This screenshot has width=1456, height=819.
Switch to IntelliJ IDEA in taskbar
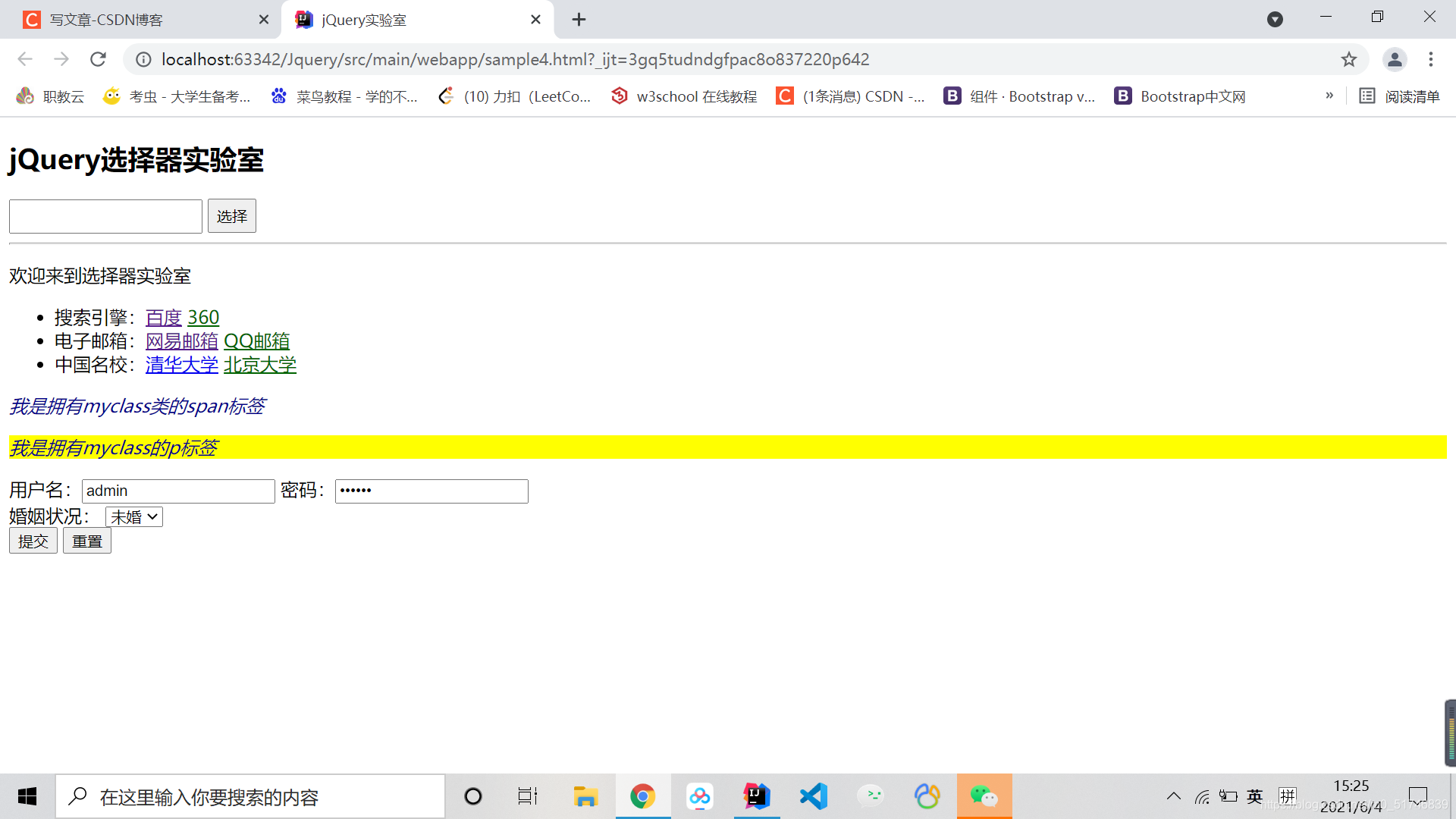[757, 796]
